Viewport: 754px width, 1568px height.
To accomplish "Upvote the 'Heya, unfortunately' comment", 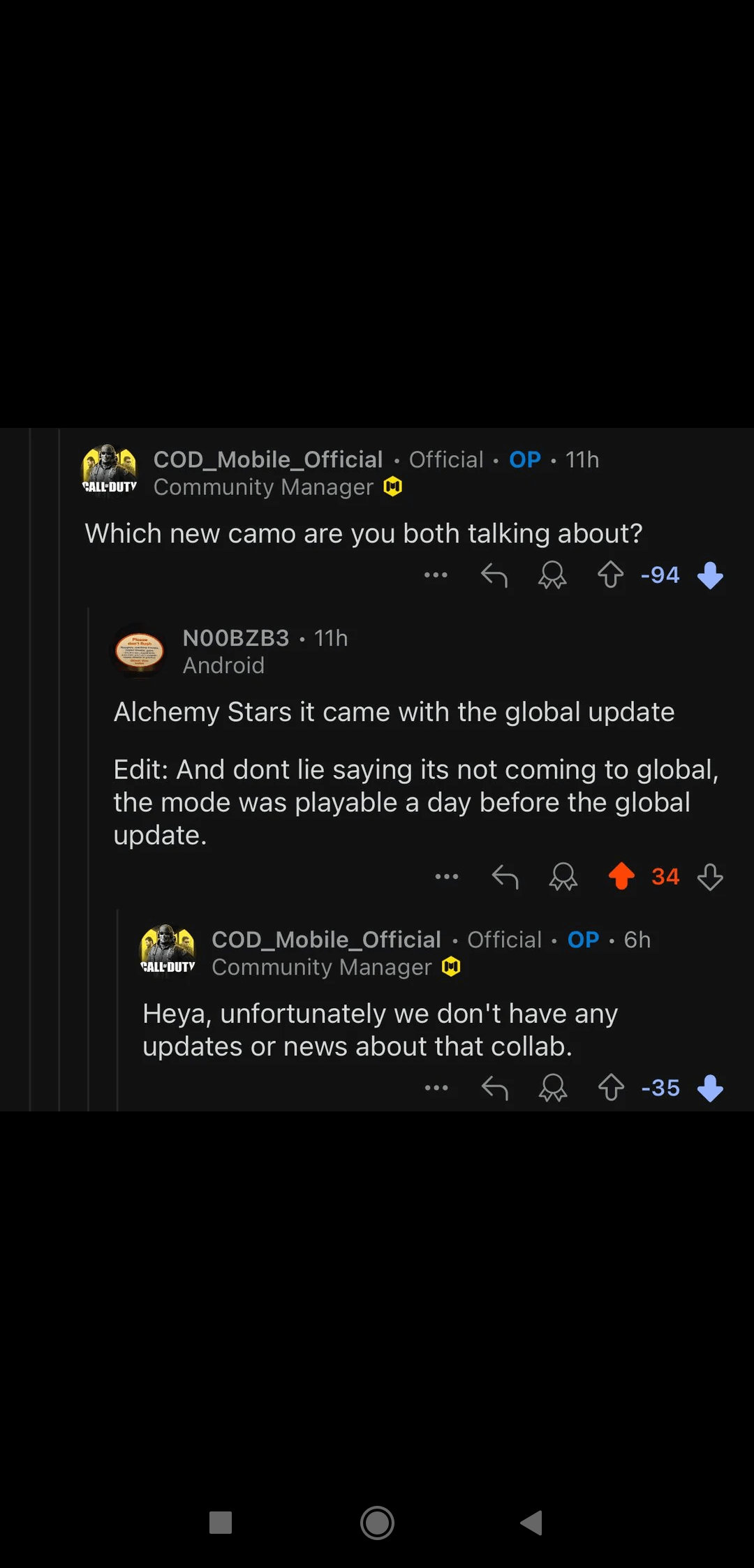I will [612, 1088].
